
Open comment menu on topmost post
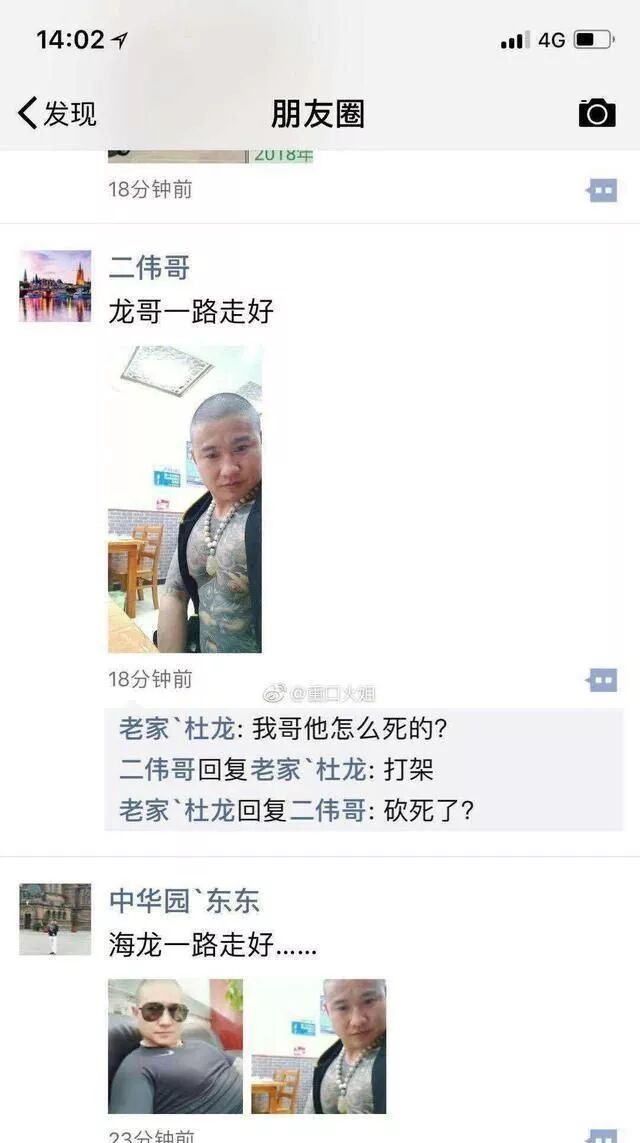[602, 190]
